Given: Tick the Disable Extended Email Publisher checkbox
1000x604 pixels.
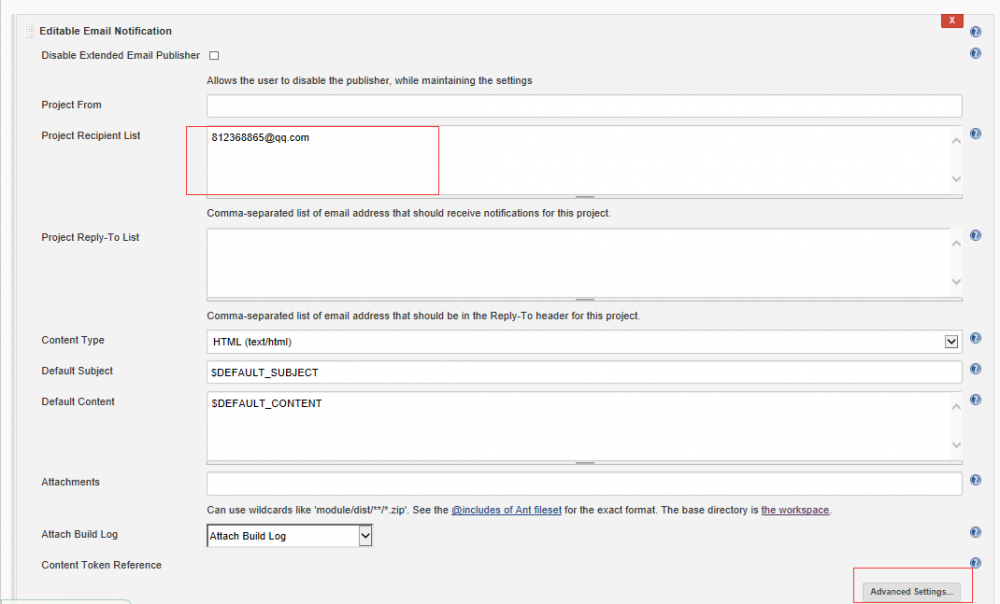Looking at the screenshot, I should [214, 55].
